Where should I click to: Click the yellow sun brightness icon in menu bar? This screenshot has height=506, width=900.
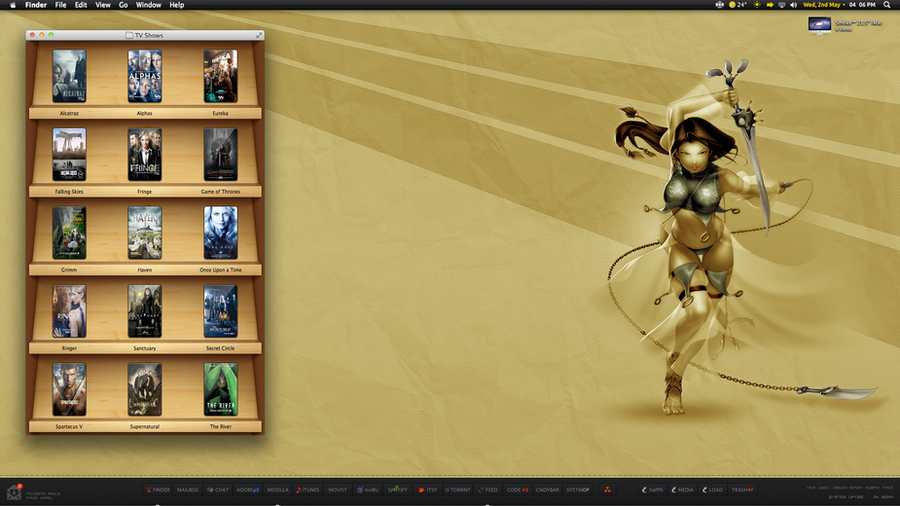(x=757, y=5)
